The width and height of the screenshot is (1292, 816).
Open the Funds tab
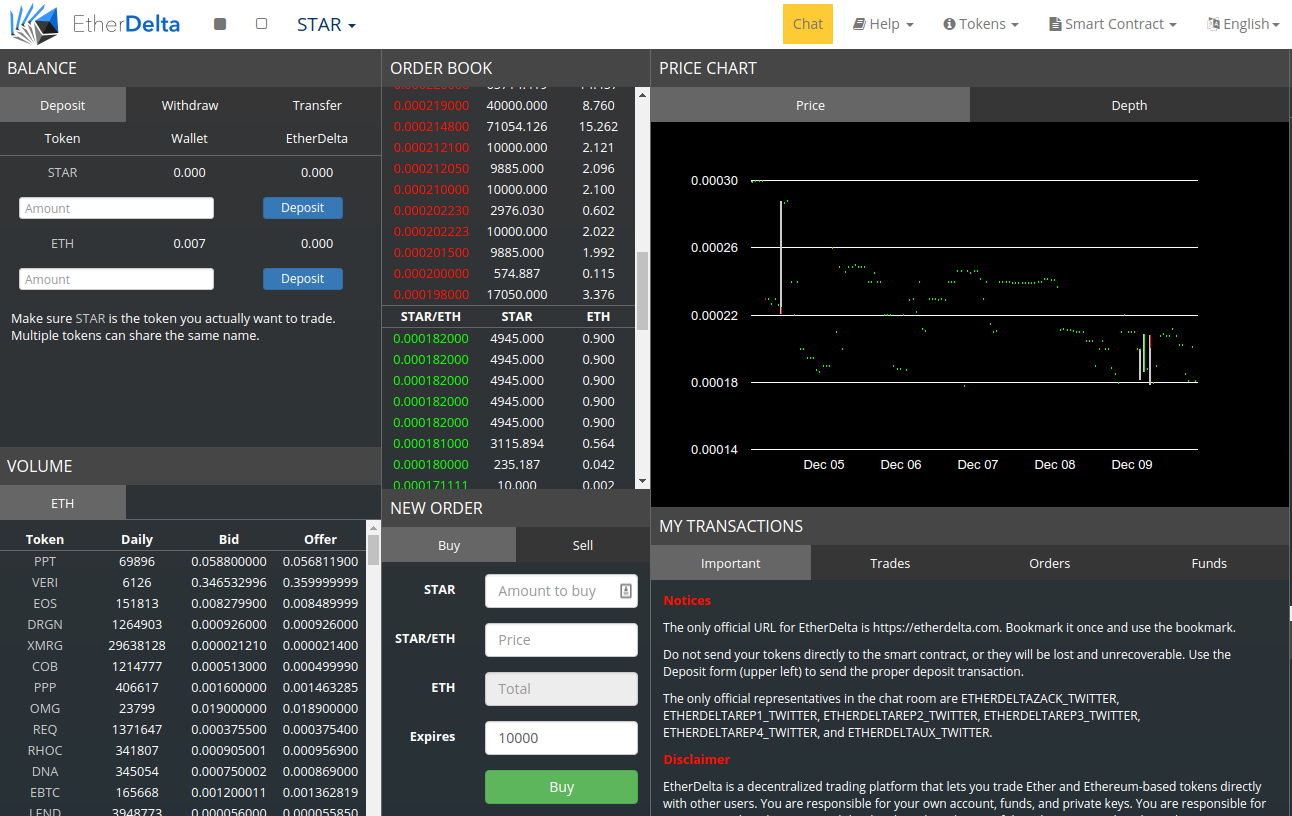[1209, 563]
